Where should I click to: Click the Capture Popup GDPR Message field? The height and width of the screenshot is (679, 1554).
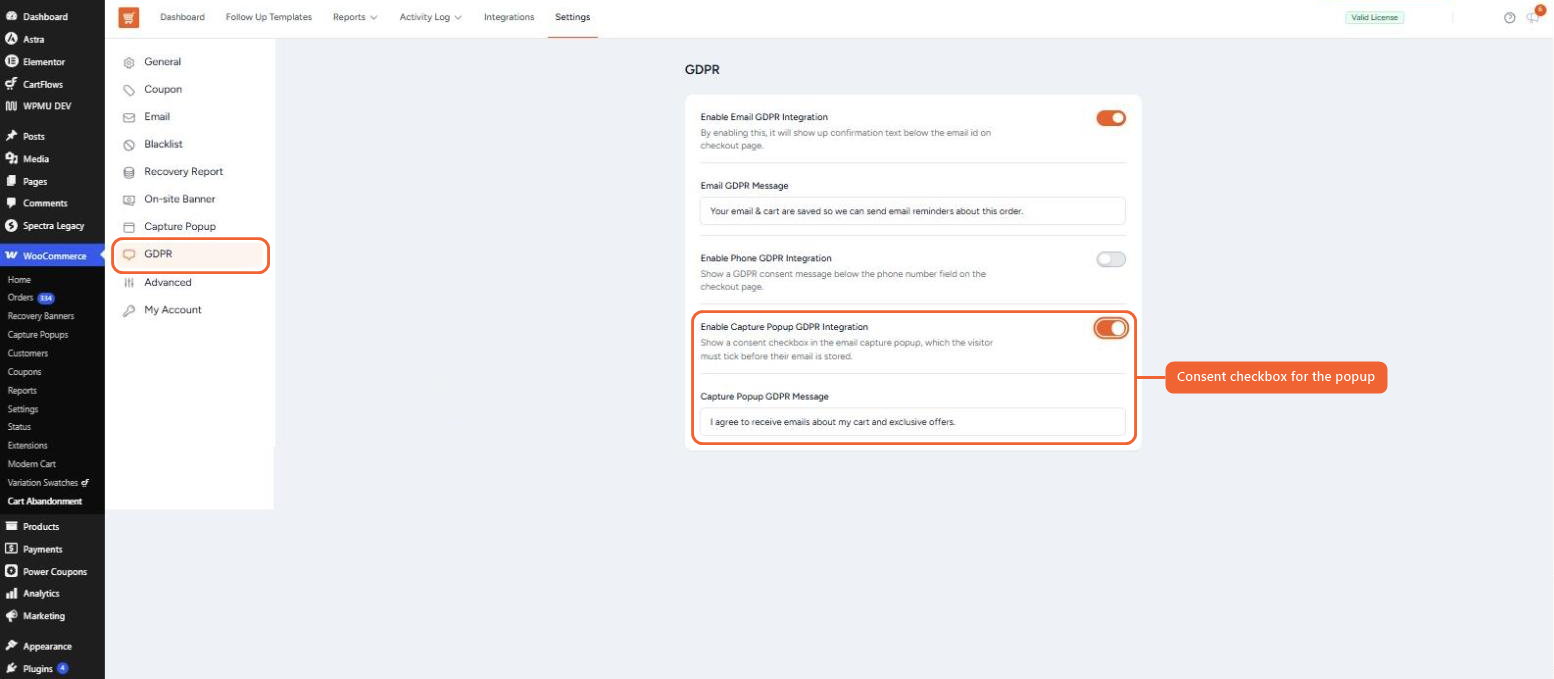click(x=913, y=422)
